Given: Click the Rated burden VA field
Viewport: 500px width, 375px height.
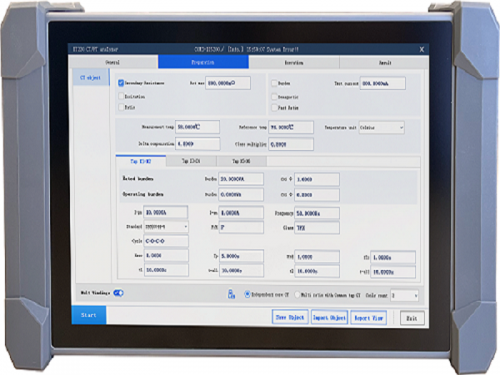Looking at the screenshot, I should coord(241,179).
